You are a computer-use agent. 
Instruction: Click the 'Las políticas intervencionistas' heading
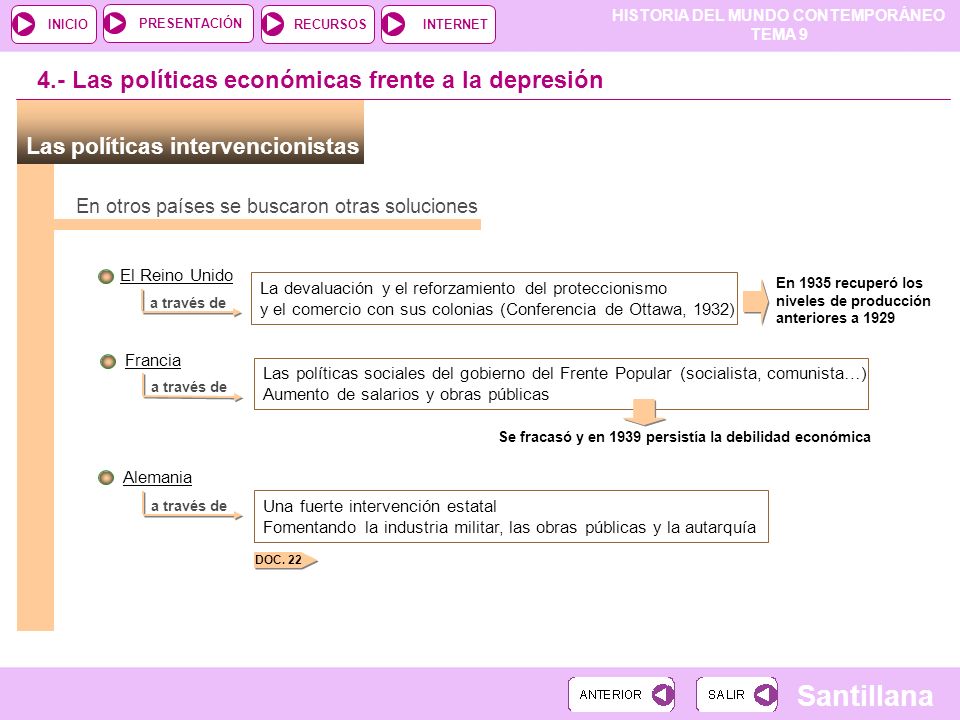192,146
